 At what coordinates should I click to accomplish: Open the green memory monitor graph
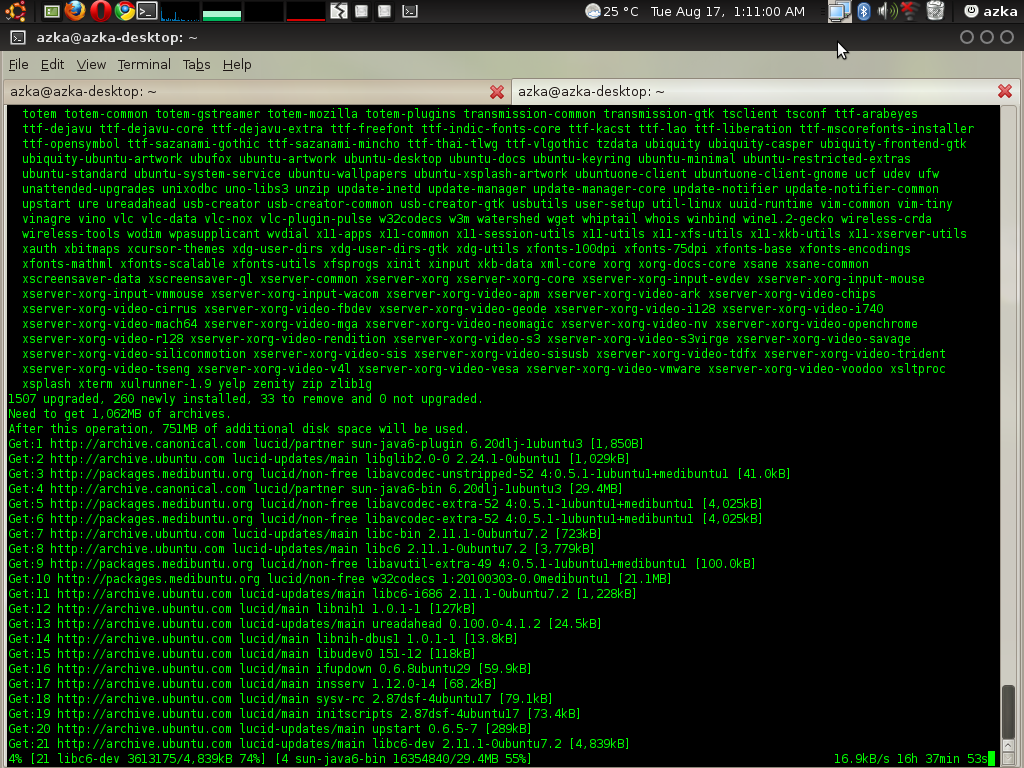[222, 11]
